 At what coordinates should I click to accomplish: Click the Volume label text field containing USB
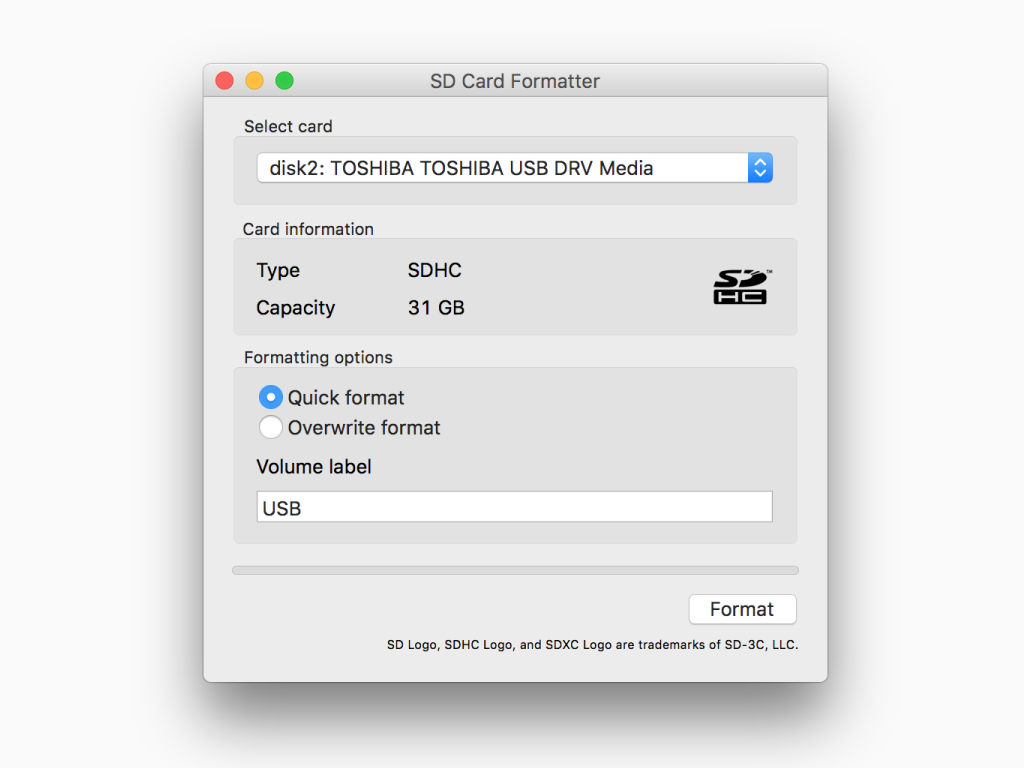[x=515, y=507]
